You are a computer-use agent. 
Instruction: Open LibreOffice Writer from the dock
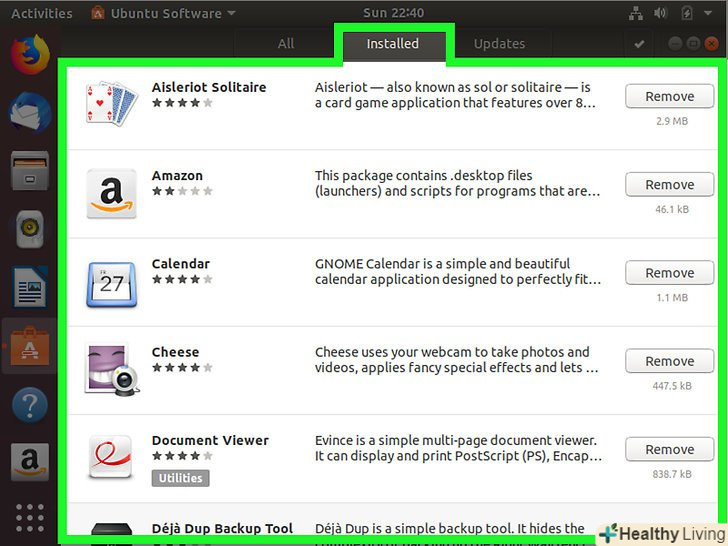pyautogui.click(x=30, y=287)
